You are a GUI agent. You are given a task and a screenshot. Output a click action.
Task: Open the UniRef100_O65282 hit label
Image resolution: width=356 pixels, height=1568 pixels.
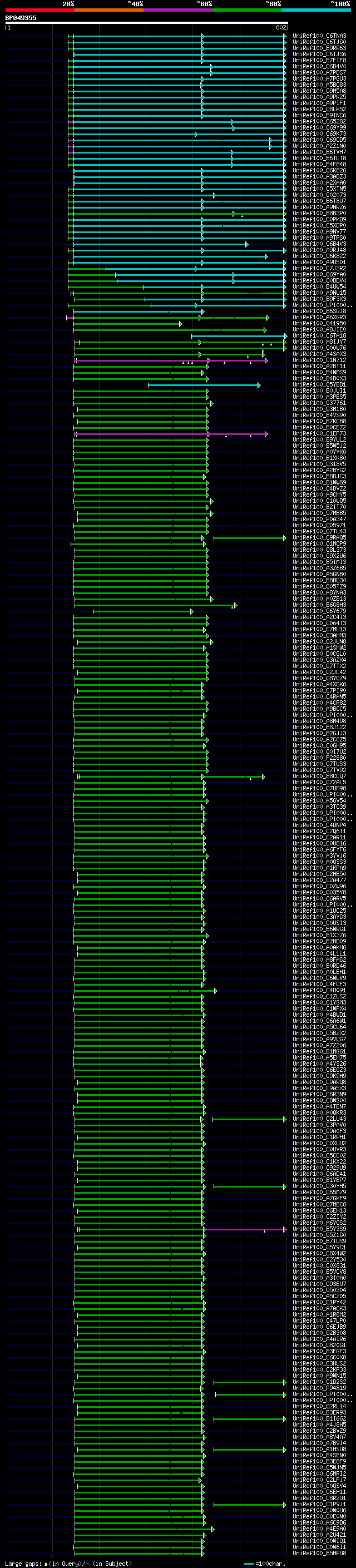319,122
